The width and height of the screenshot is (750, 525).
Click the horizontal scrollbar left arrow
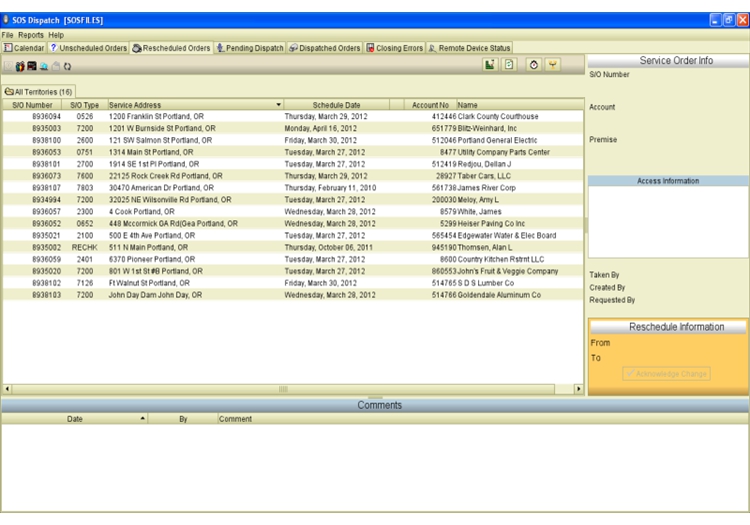tap(7, 389)
